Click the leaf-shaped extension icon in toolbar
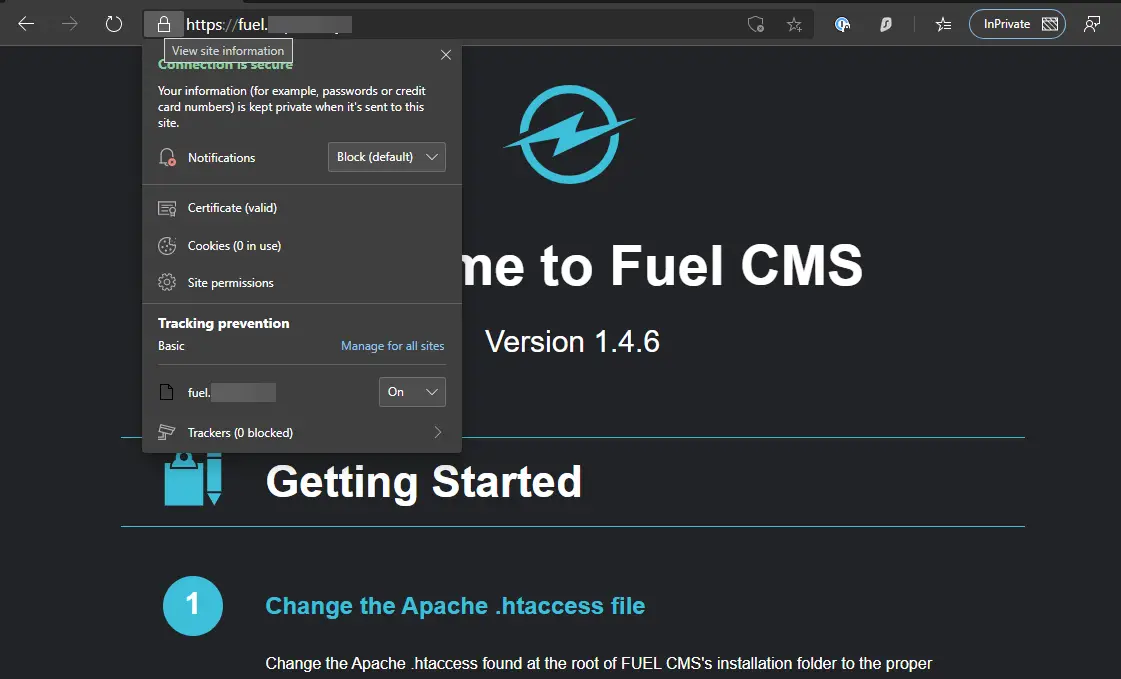This screenshot has height=679, width=1121. [x=886, y=24]
